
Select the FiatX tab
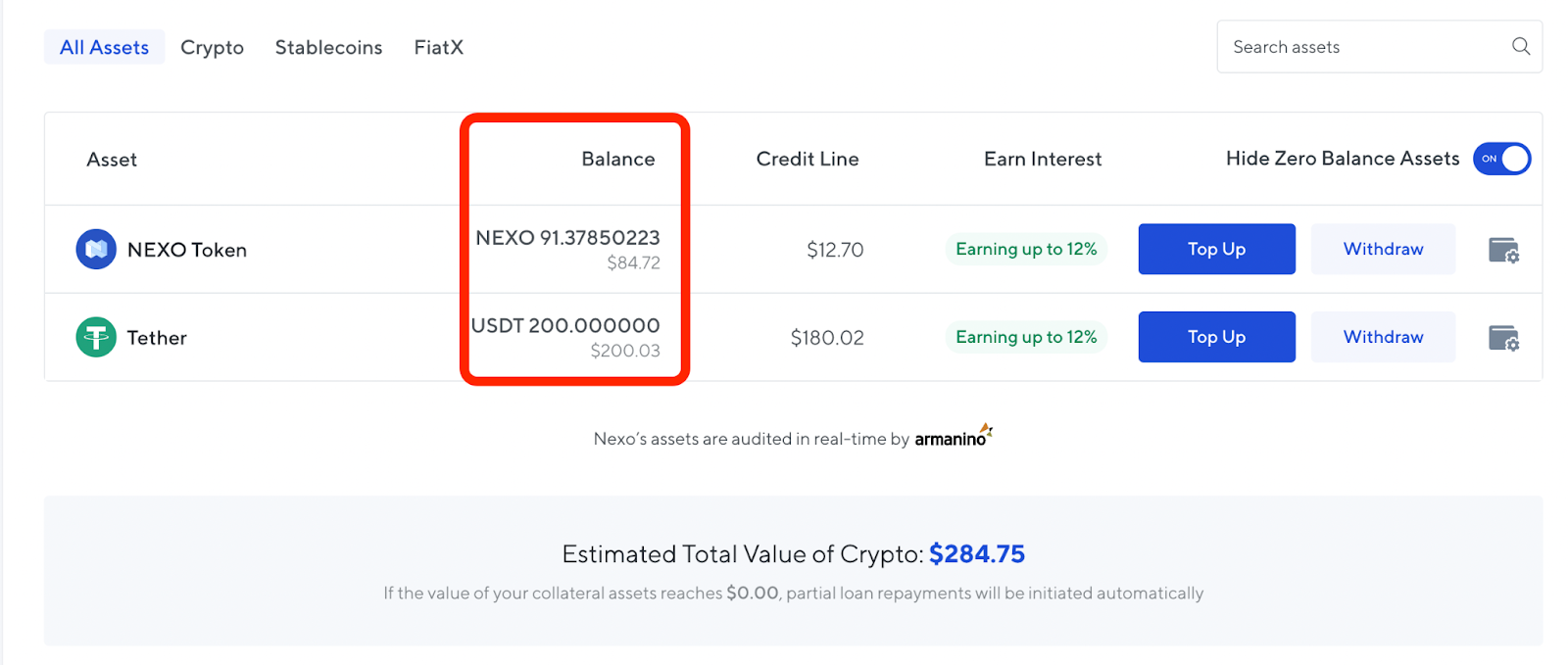(438, 47)
